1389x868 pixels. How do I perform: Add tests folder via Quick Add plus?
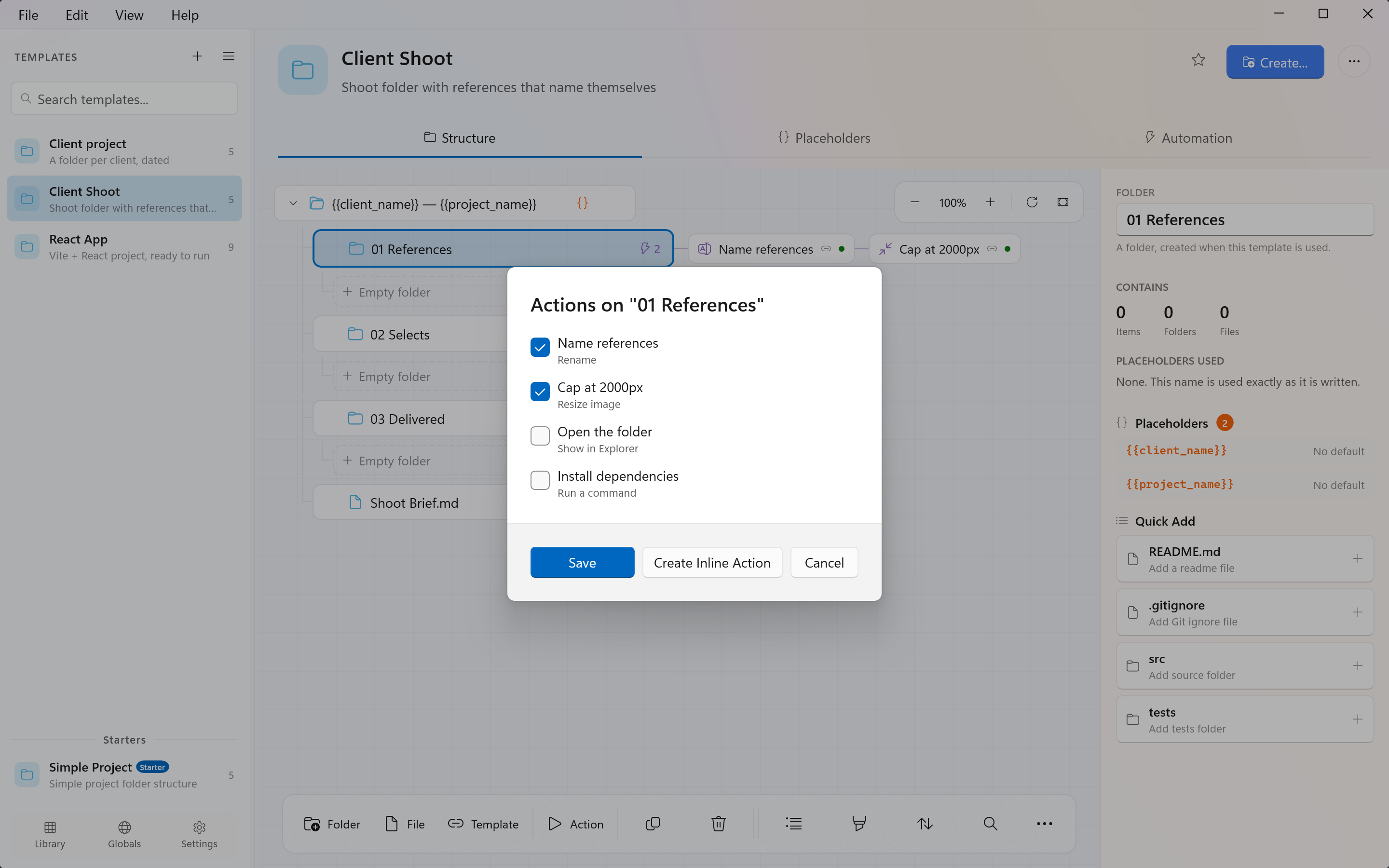[x=1358, y=719]
